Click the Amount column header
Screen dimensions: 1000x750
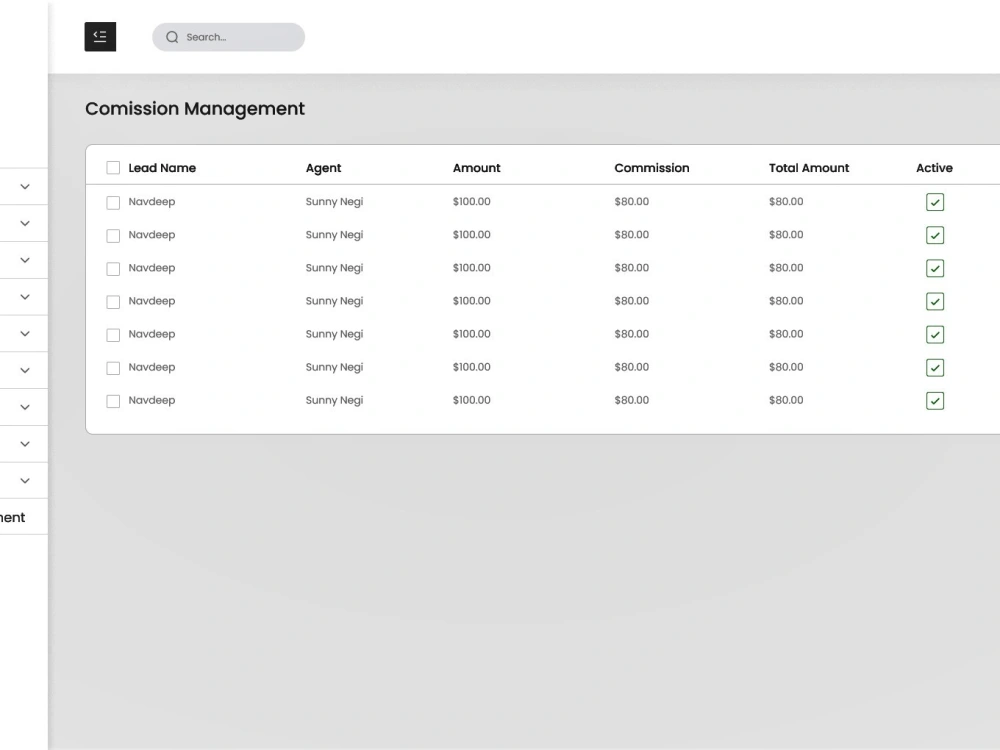[x=476, y=168]
